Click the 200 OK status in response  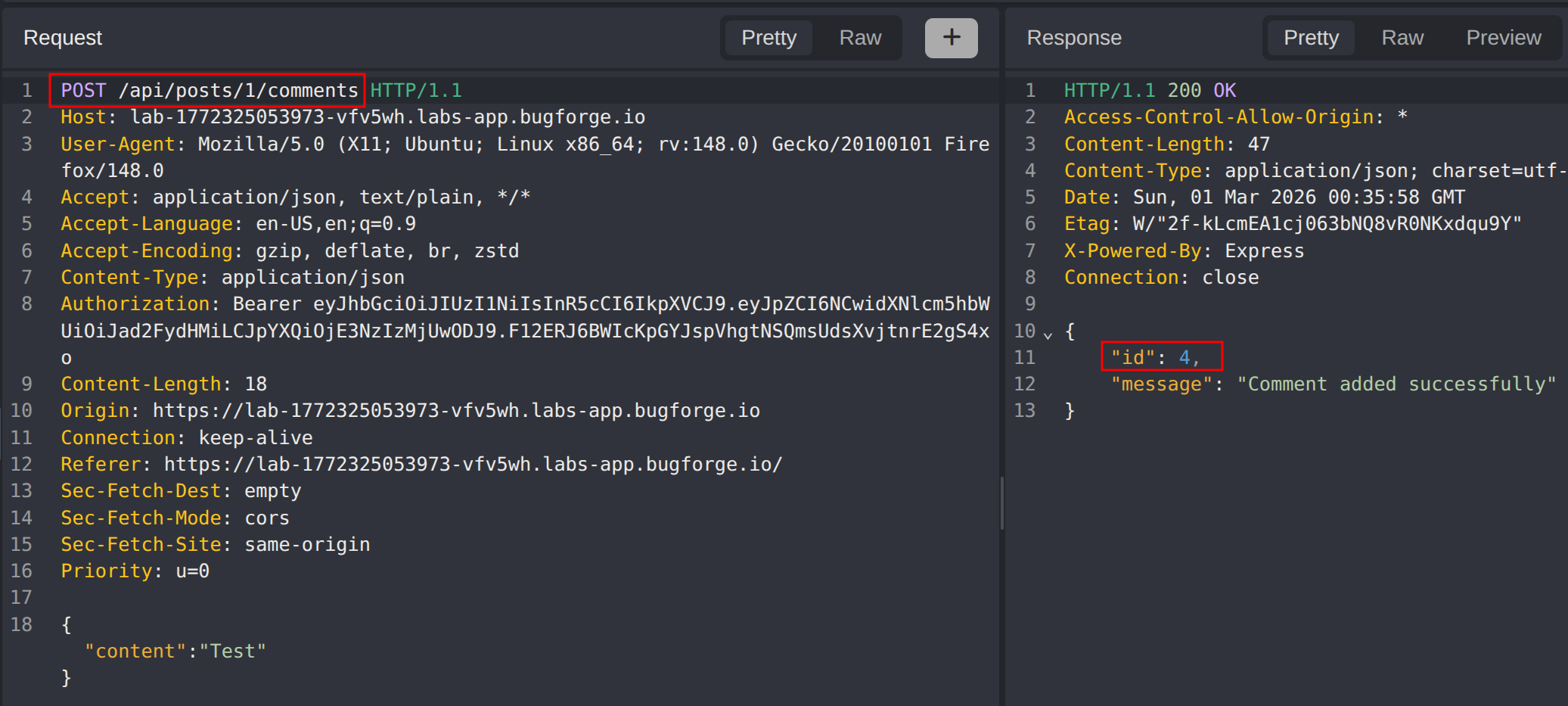click(1201, 91)
